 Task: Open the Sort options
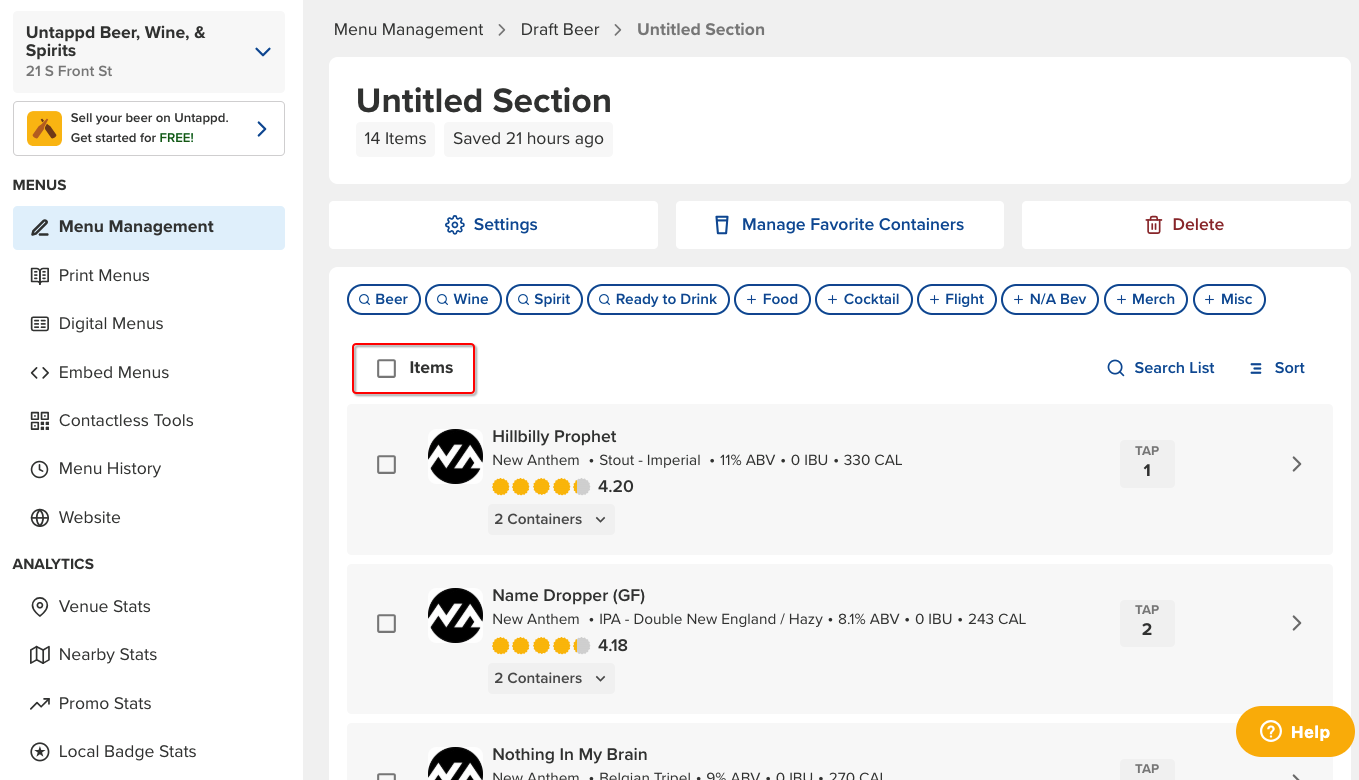1277,368
